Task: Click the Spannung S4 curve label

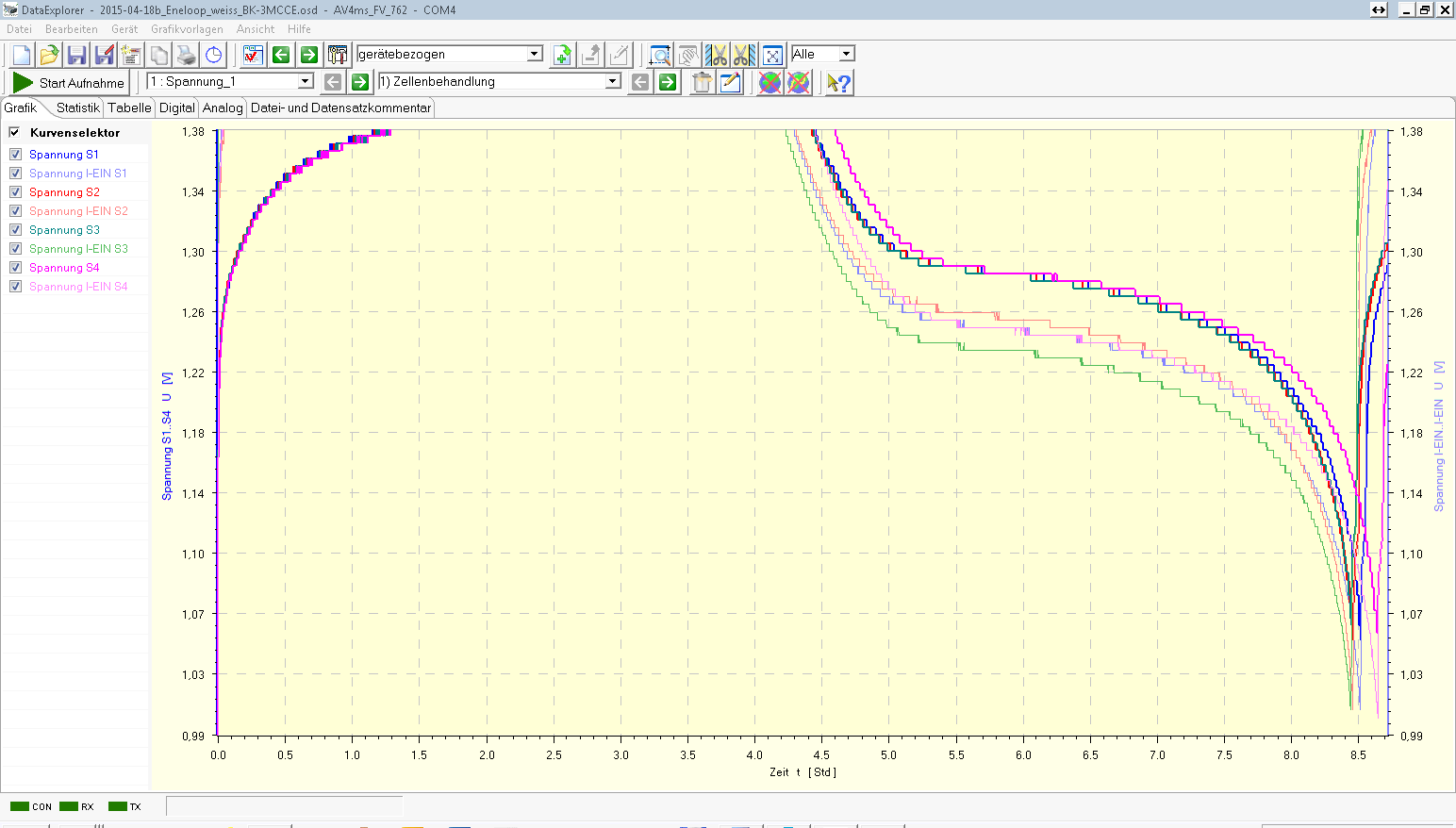Action: (64, 268)
